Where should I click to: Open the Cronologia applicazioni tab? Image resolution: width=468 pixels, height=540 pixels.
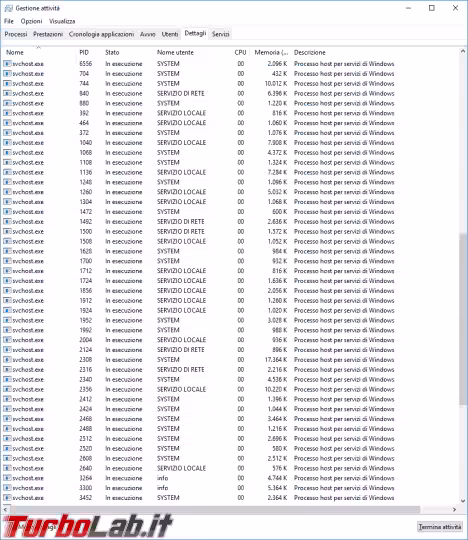tap(101, 34)
